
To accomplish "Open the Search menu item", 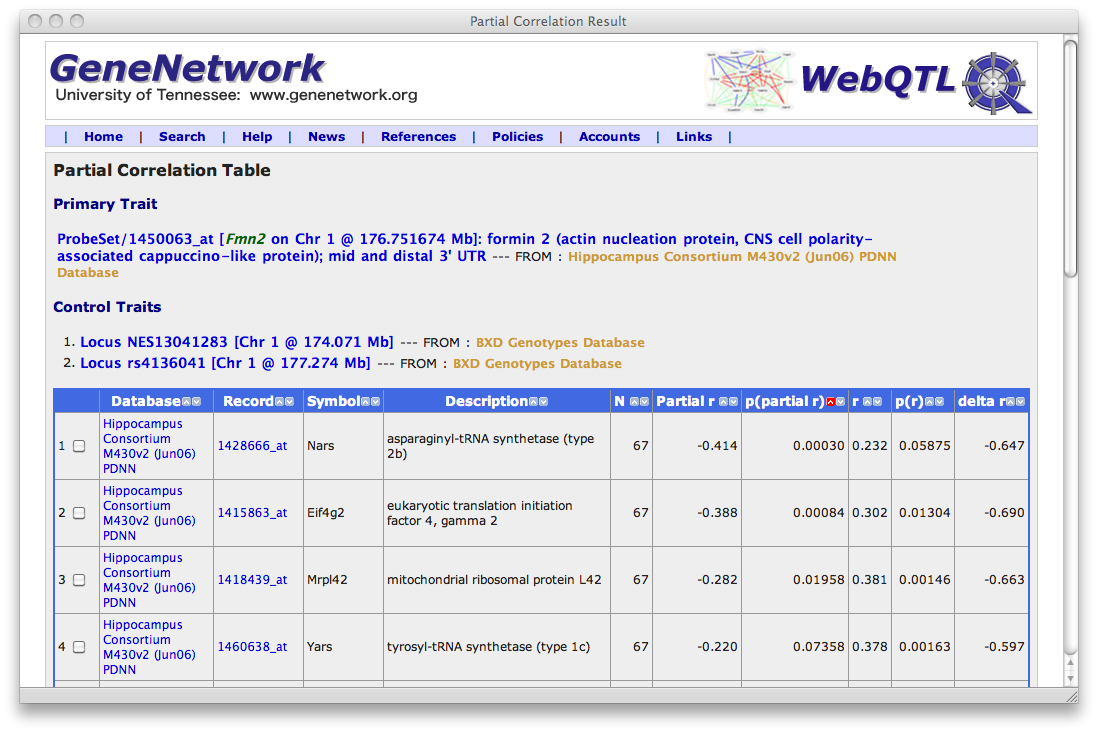I will coord(182,137).
